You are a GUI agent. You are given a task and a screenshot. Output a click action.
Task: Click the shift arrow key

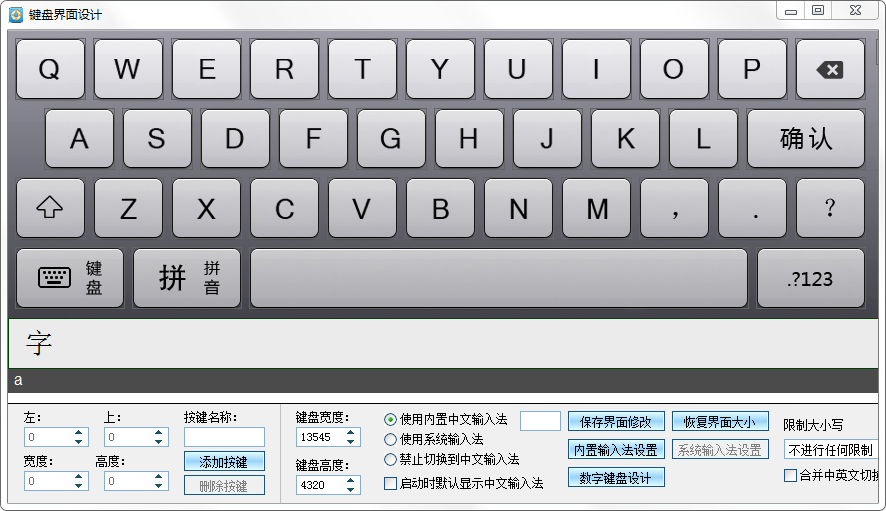tap(50, 208)
